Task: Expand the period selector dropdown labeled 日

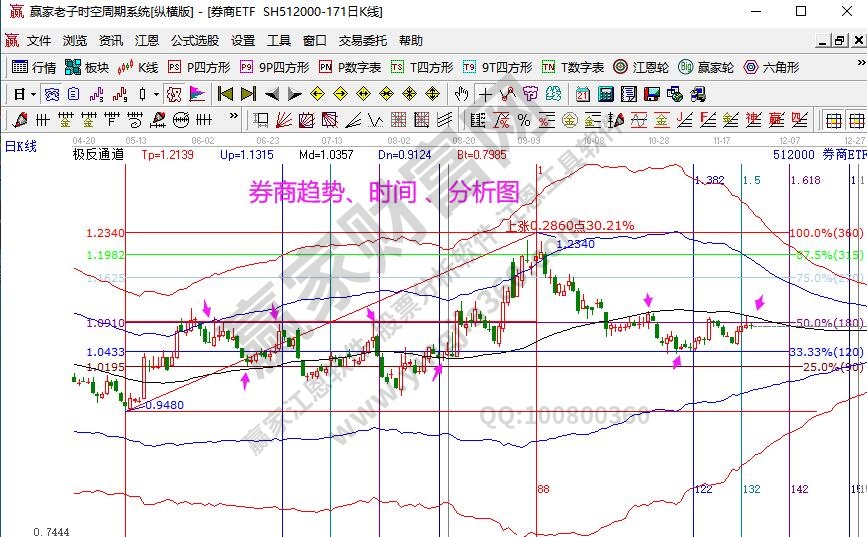Action: (x=25, y=94)
